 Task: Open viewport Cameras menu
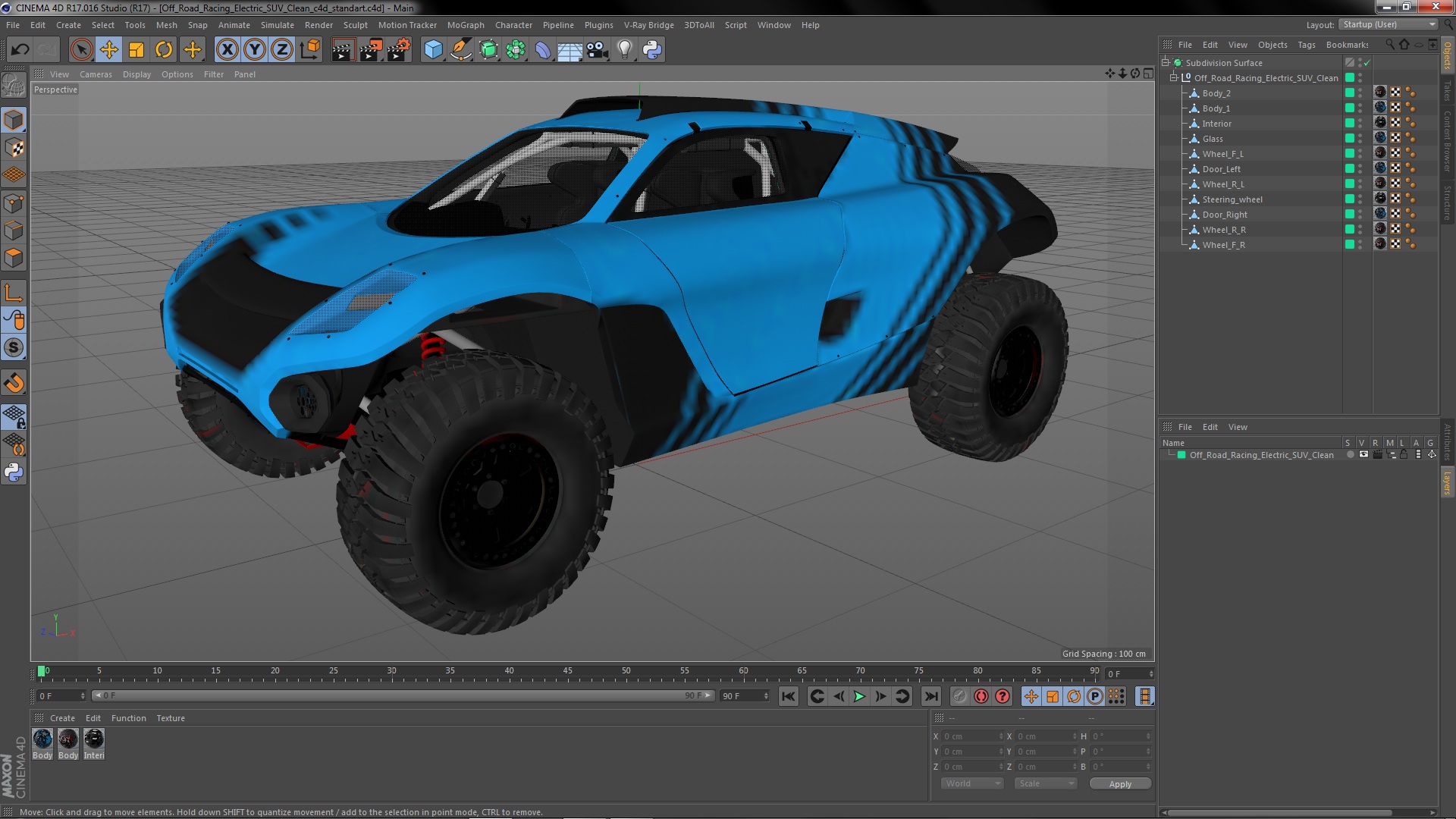point(96,74)
